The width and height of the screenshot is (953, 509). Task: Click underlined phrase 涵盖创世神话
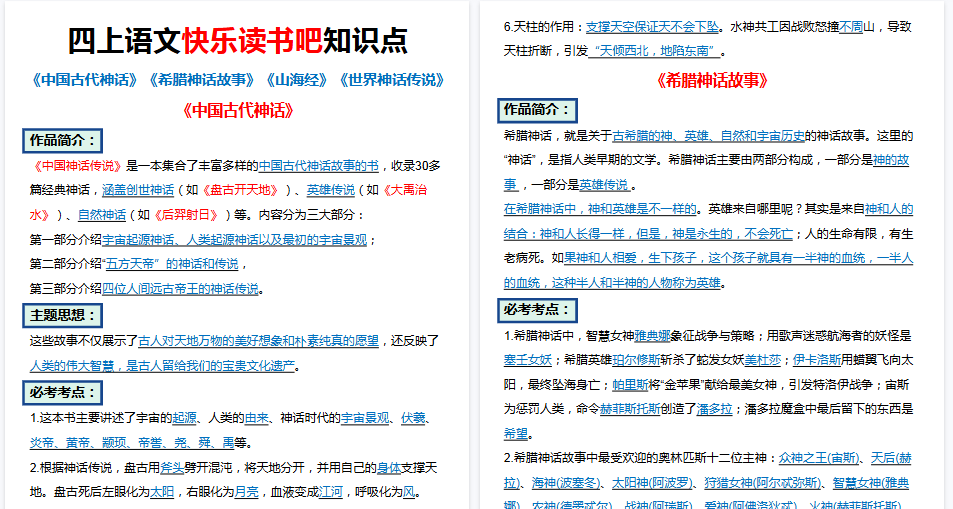point(138,190)
